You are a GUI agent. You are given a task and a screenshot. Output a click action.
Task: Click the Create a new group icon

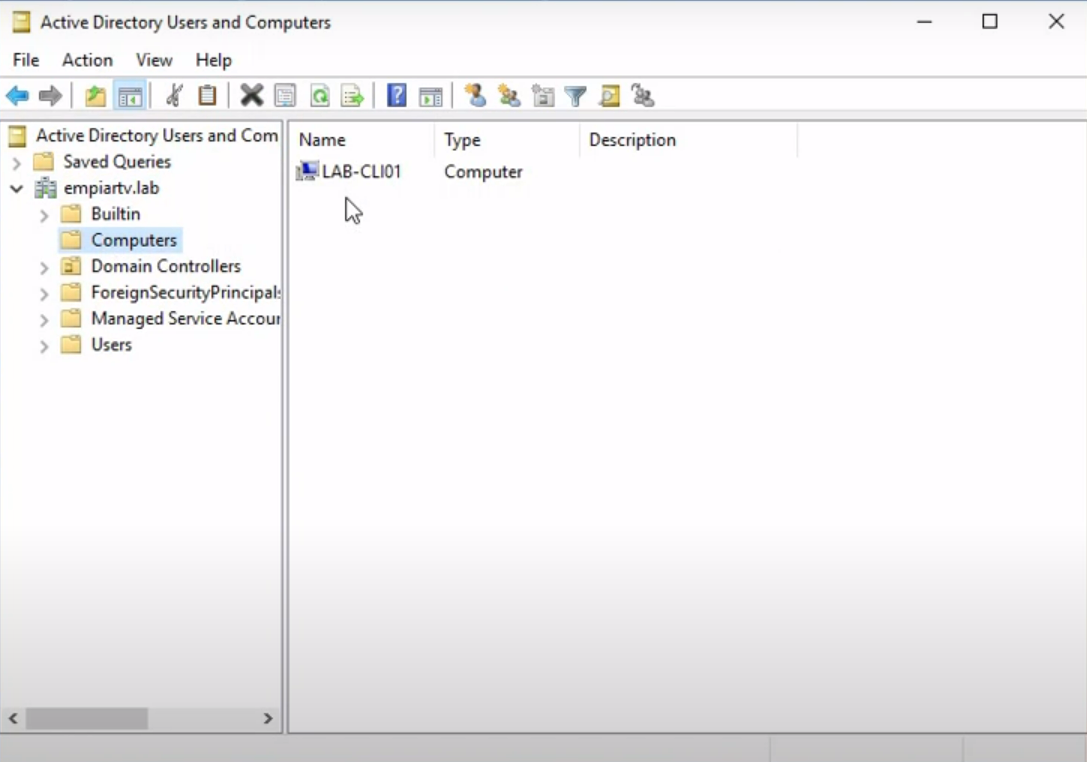[x=508, y=95]
